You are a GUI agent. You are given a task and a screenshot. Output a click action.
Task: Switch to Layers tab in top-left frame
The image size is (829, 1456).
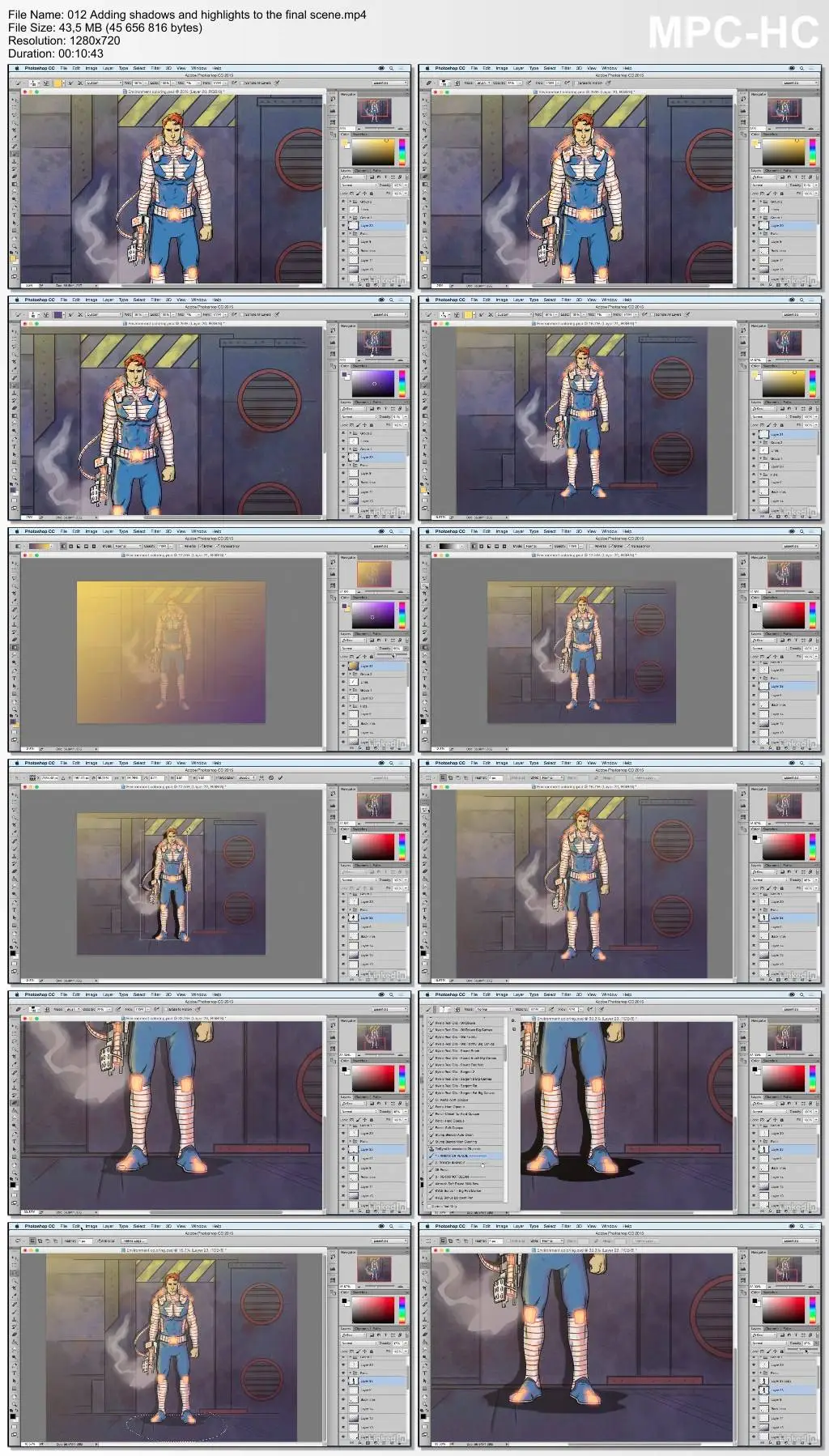pyautogui.click(x=346, y=171)
